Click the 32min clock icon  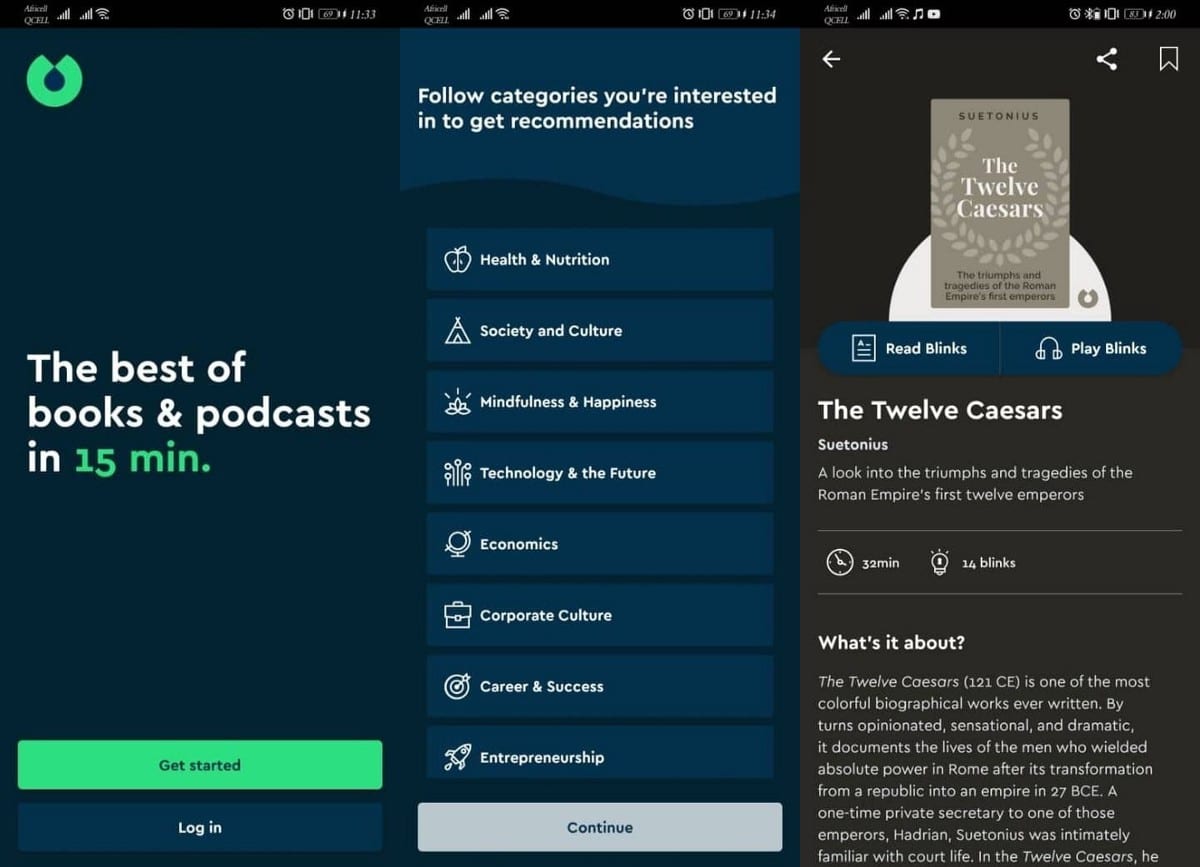pyautogui.click(x=840, y=563)
